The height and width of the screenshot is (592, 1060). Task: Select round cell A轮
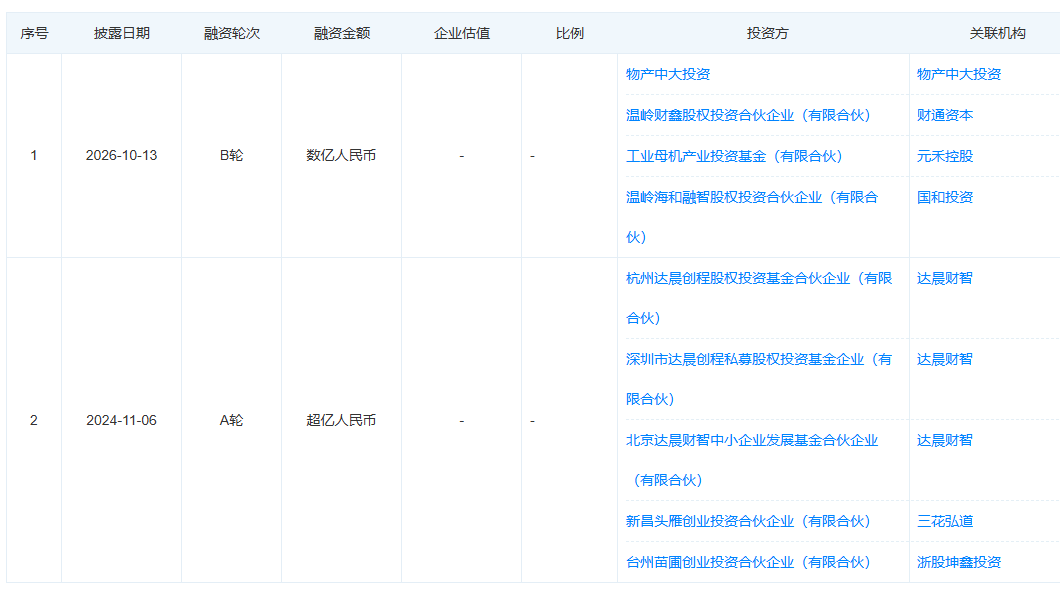tap(231, 420)
